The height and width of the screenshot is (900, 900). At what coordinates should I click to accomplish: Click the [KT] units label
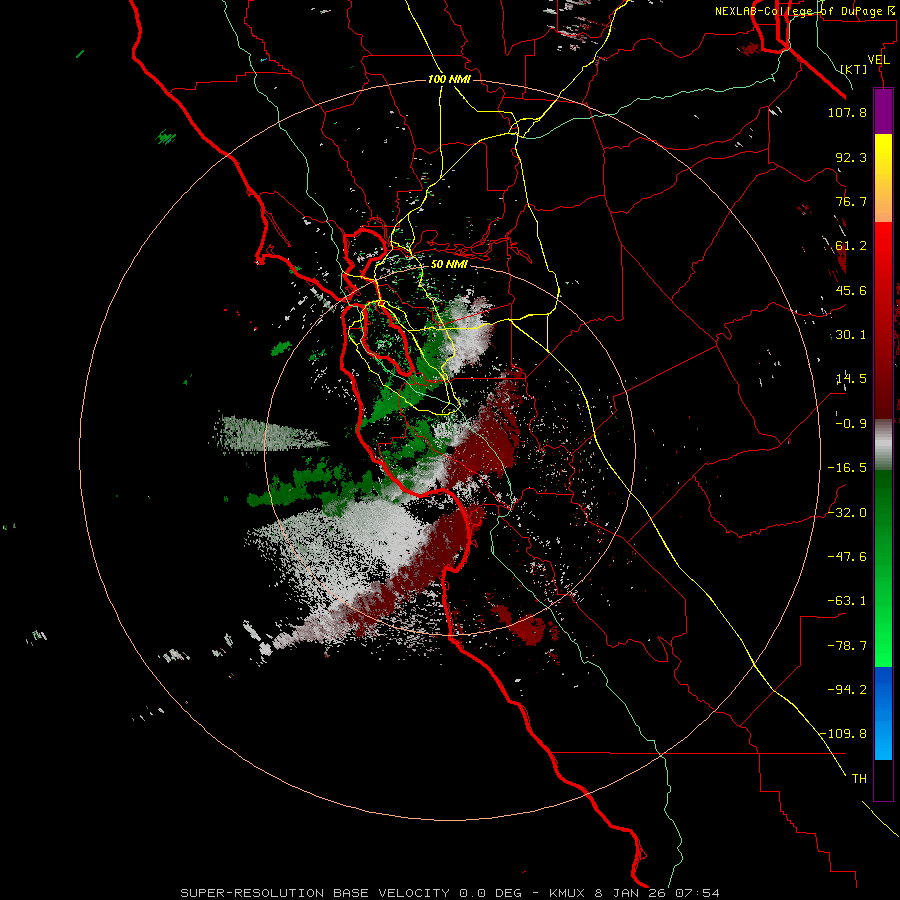854,69
